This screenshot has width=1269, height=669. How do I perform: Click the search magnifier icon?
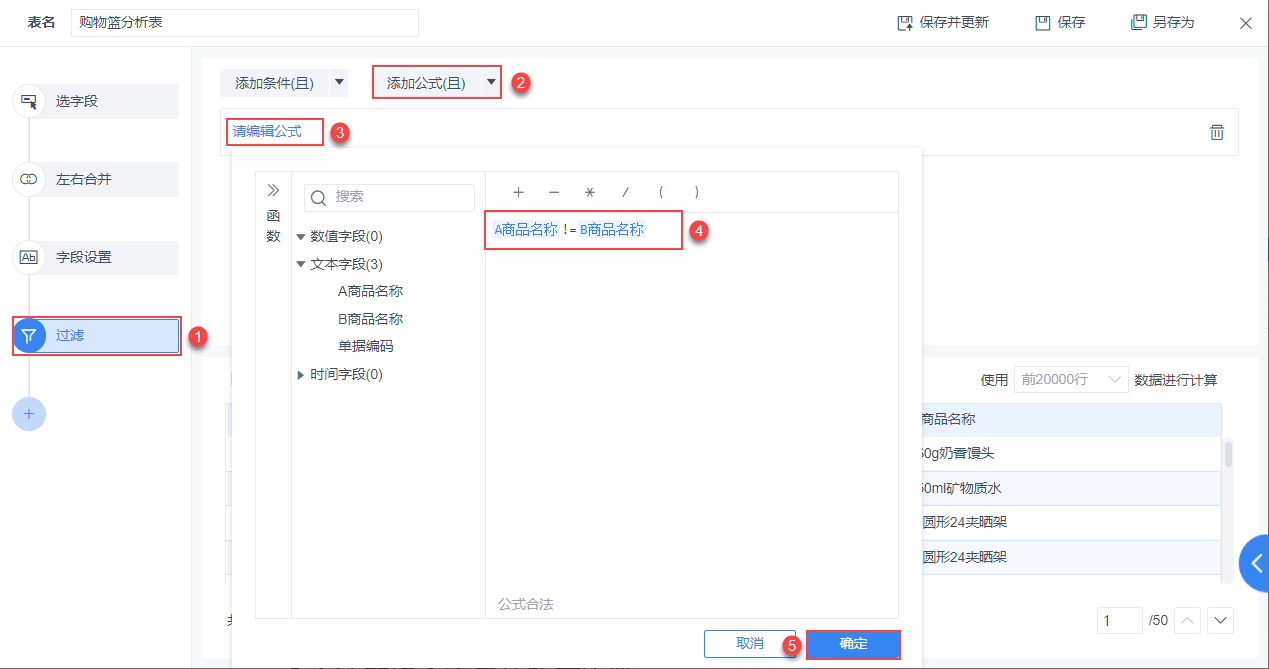coord(320,198)
